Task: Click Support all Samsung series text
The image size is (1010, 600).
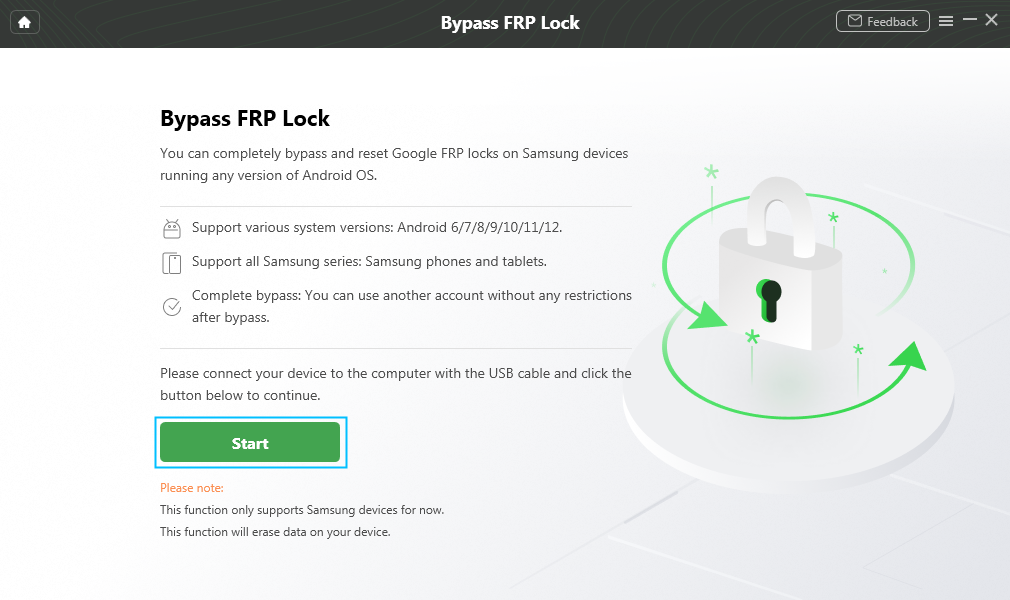Action: coord(369,261)
